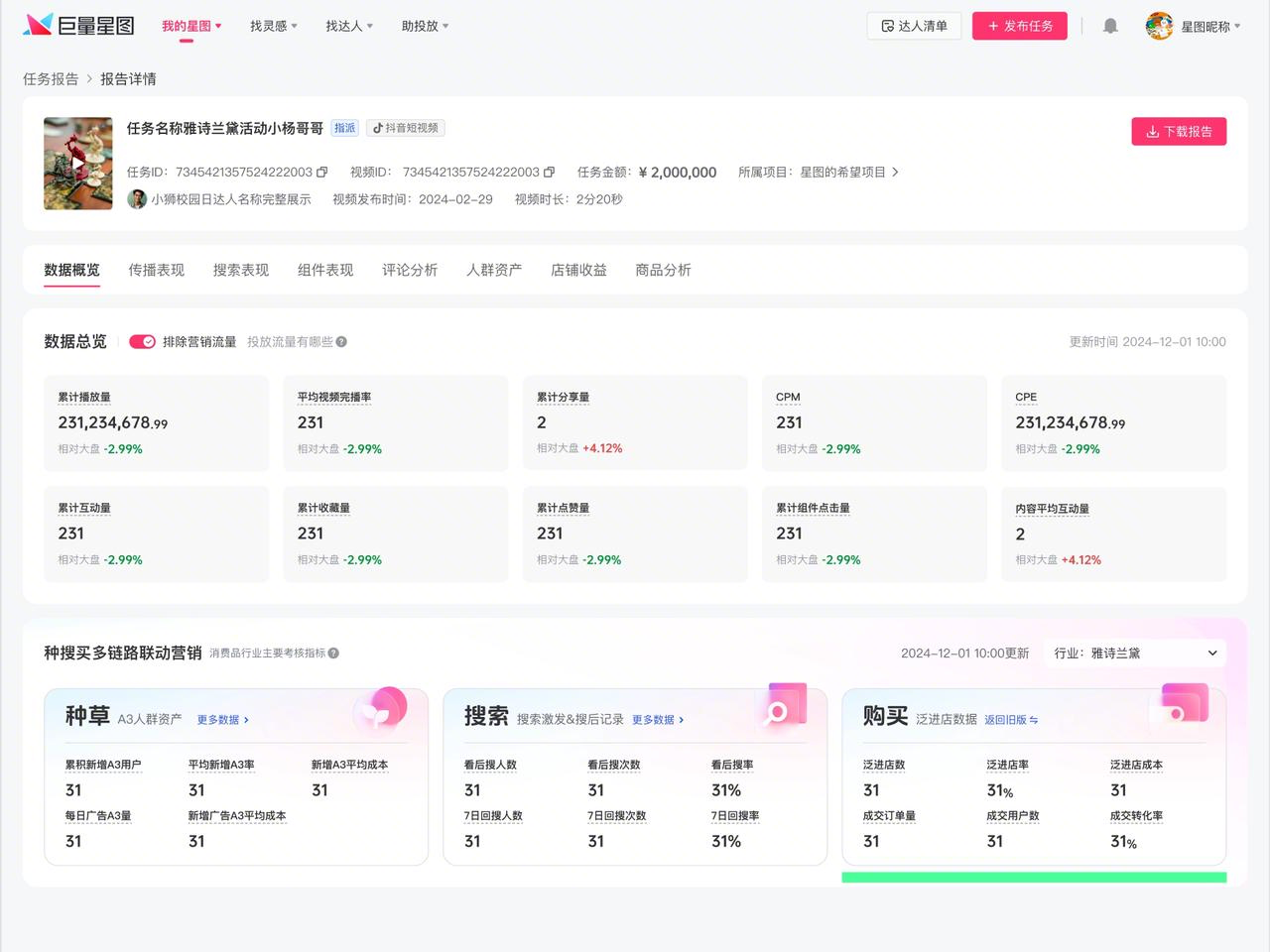Click the 种草 card plant icon
The image size is (1270, 952).
tap(380, 710)
